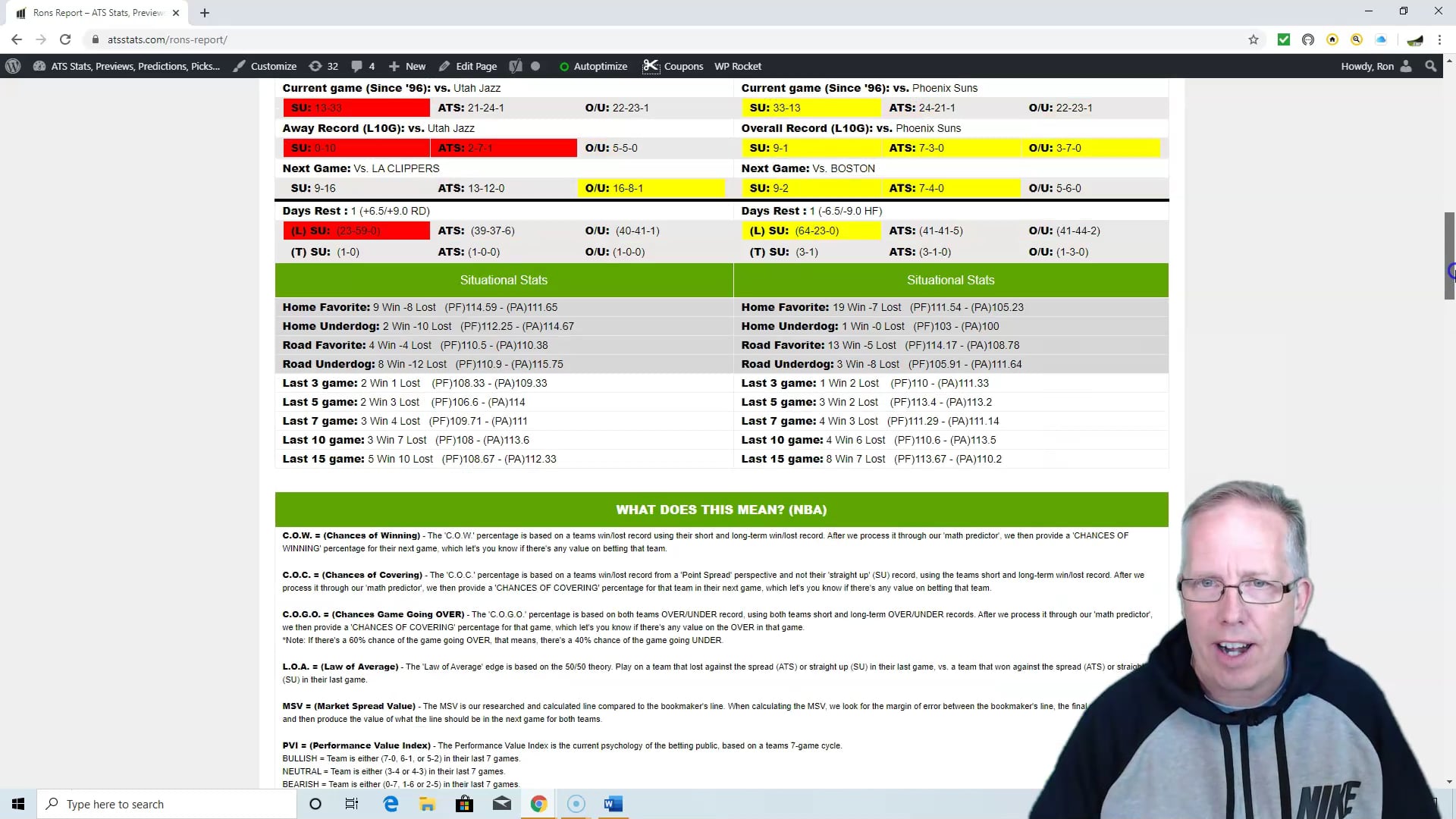Open Word from the taskbar
1456x819 pixels.
pyautogui.click(x=613, y=804)
